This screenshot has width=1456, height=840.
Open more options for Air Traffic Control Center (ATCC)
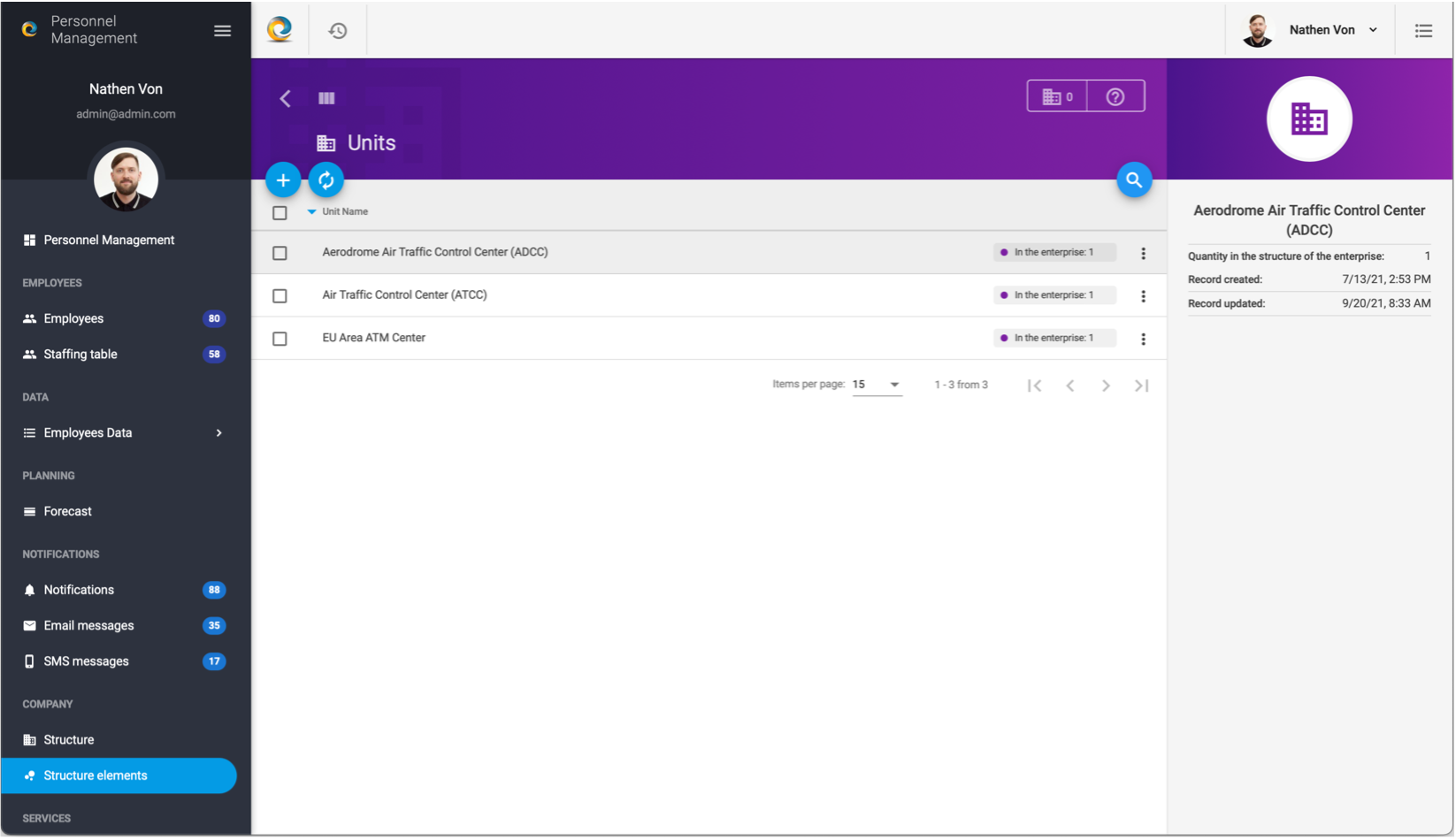1143,296
